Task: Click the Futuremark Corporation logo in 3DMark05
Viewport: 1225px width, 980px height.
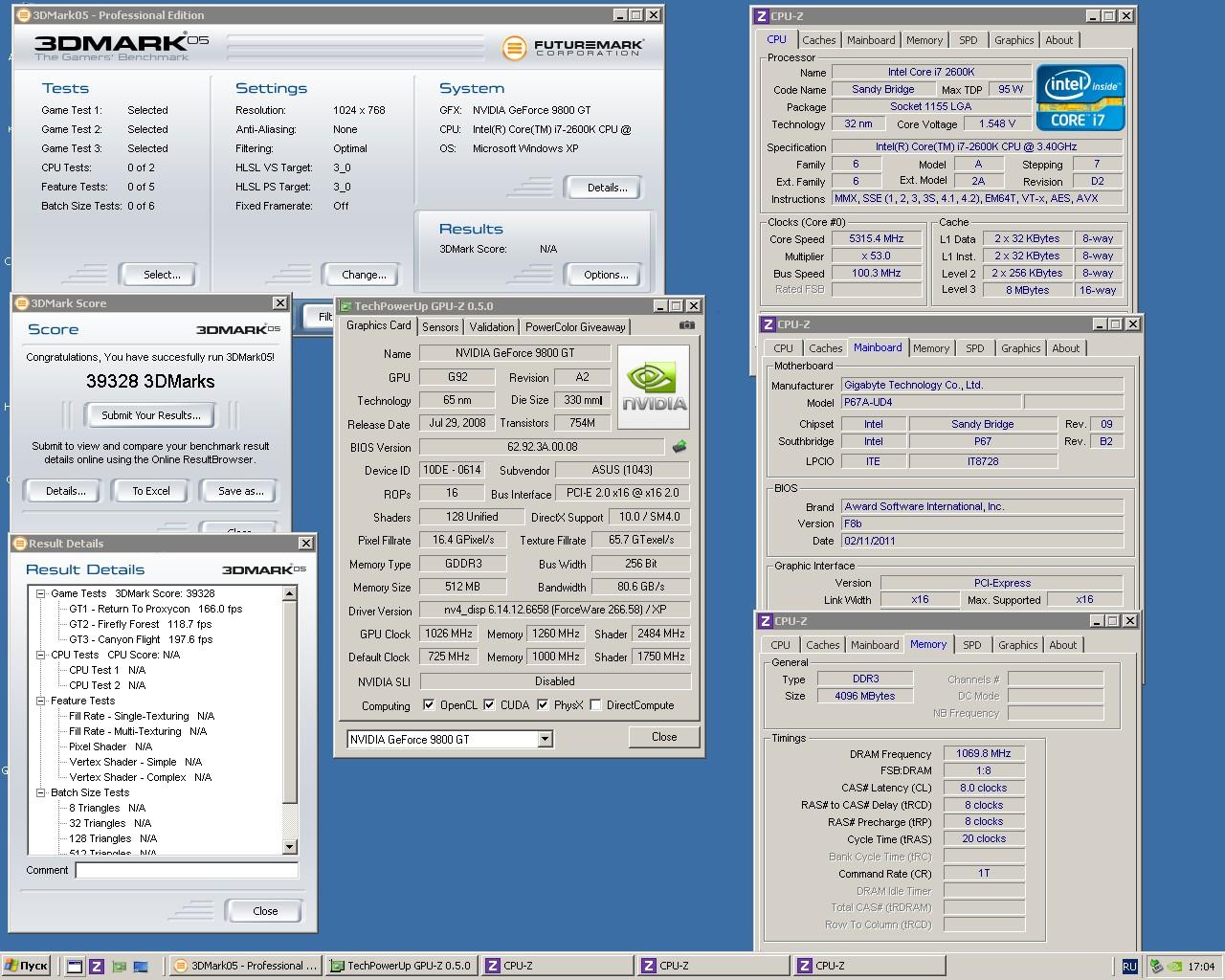Action: point(574,47)
